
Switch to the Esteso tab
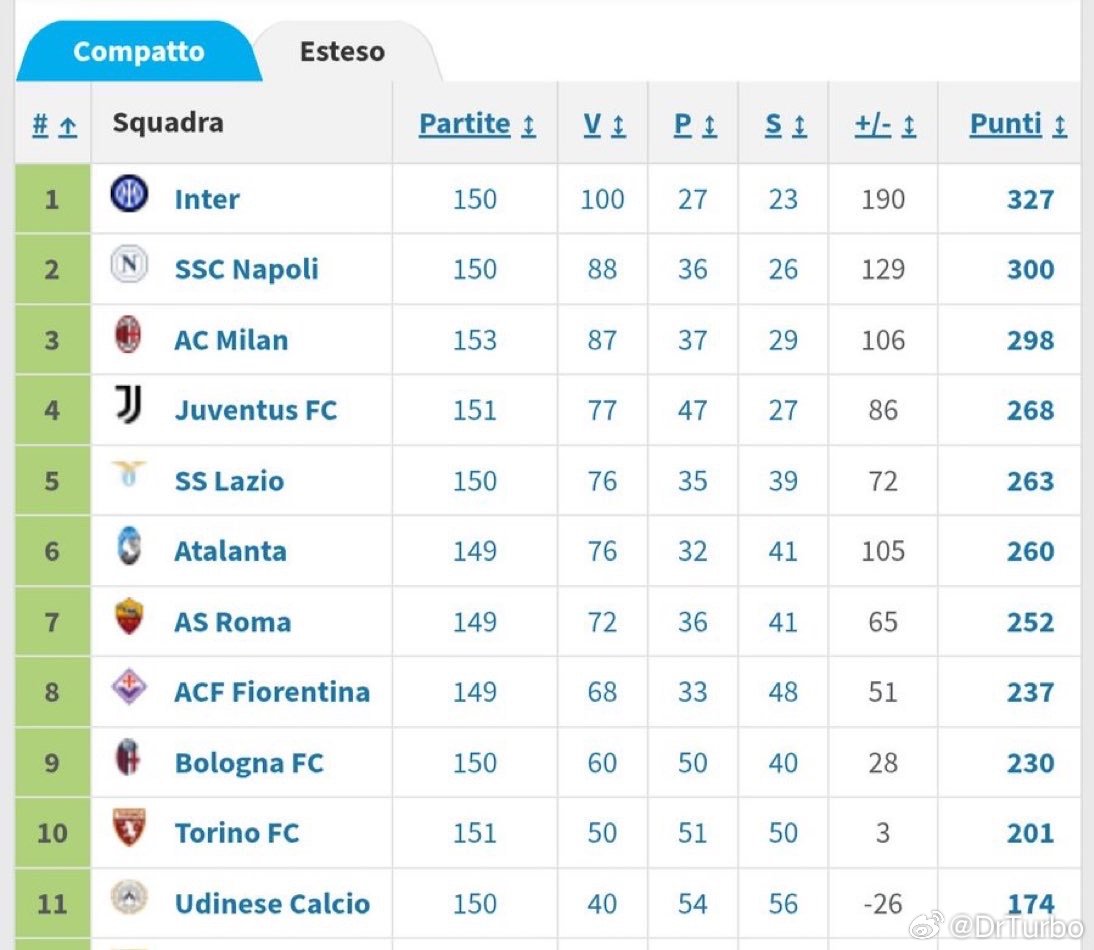(x=342, y=52)
